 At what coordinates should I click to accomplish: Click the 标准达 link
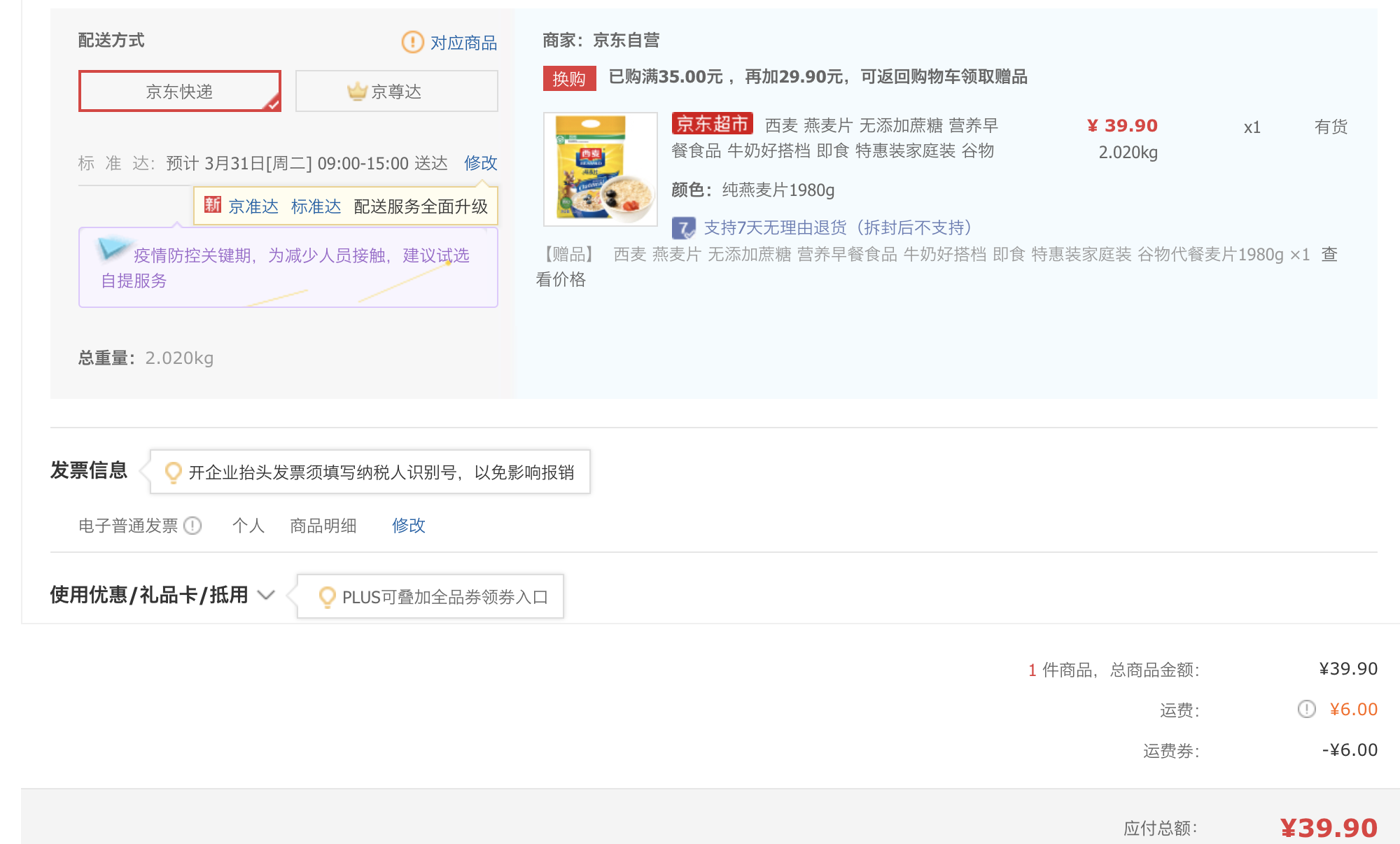click(316, 206)
